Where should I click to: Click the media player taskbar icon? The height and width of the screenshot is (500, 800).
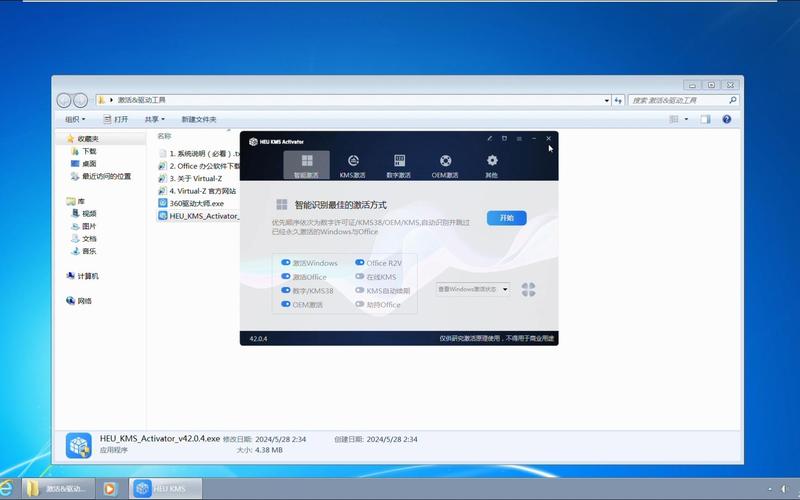pos(109,489)
